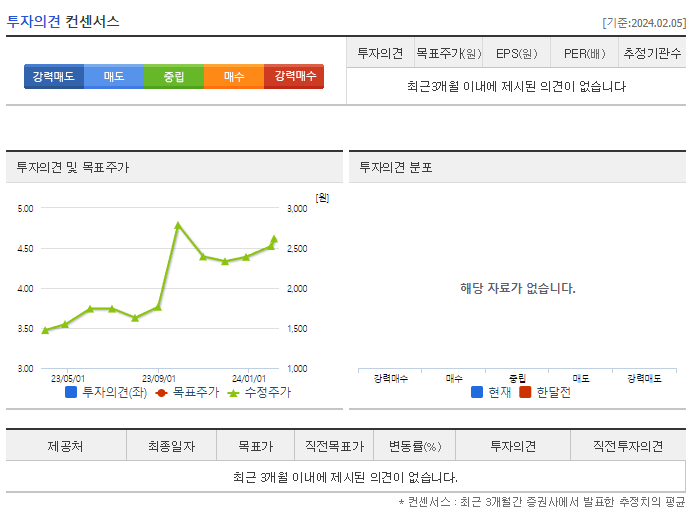The height and width of the screenshot is (525, 696).
Task: Click the 강력매수 axis label in distribution chart
Action: [x=391, y=378]
